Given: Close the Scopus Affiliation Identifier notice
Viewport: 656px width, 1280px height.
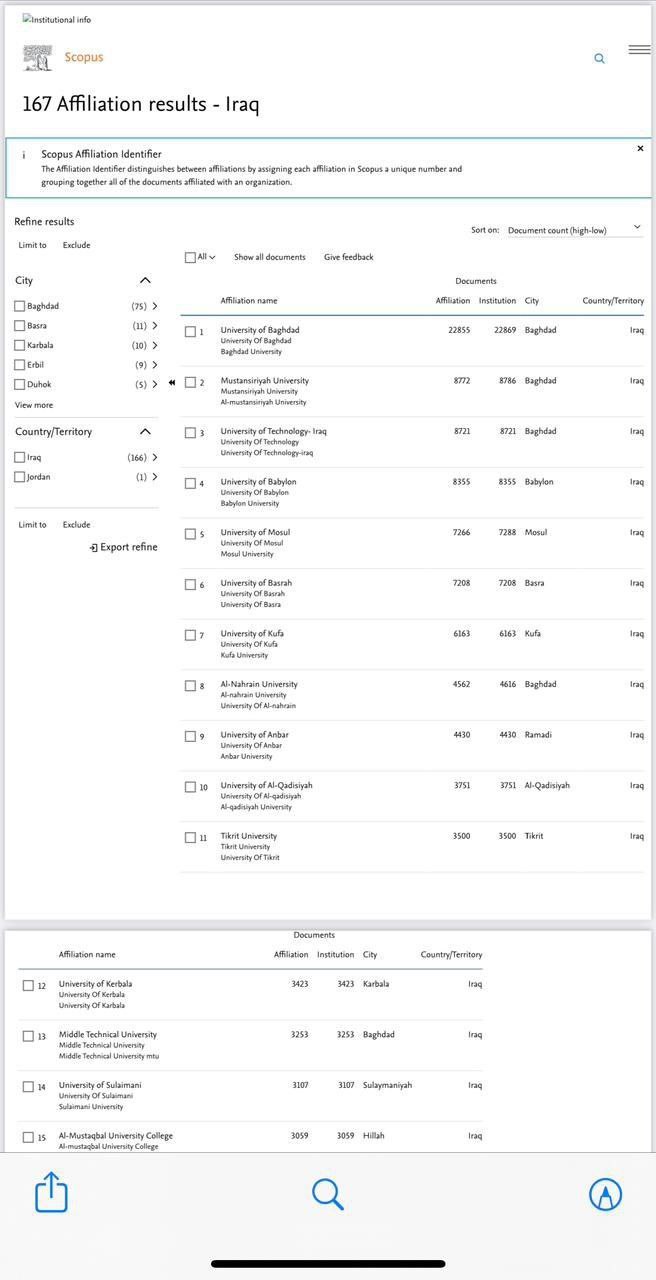Looking at the screenshot, I should [640, 148].
